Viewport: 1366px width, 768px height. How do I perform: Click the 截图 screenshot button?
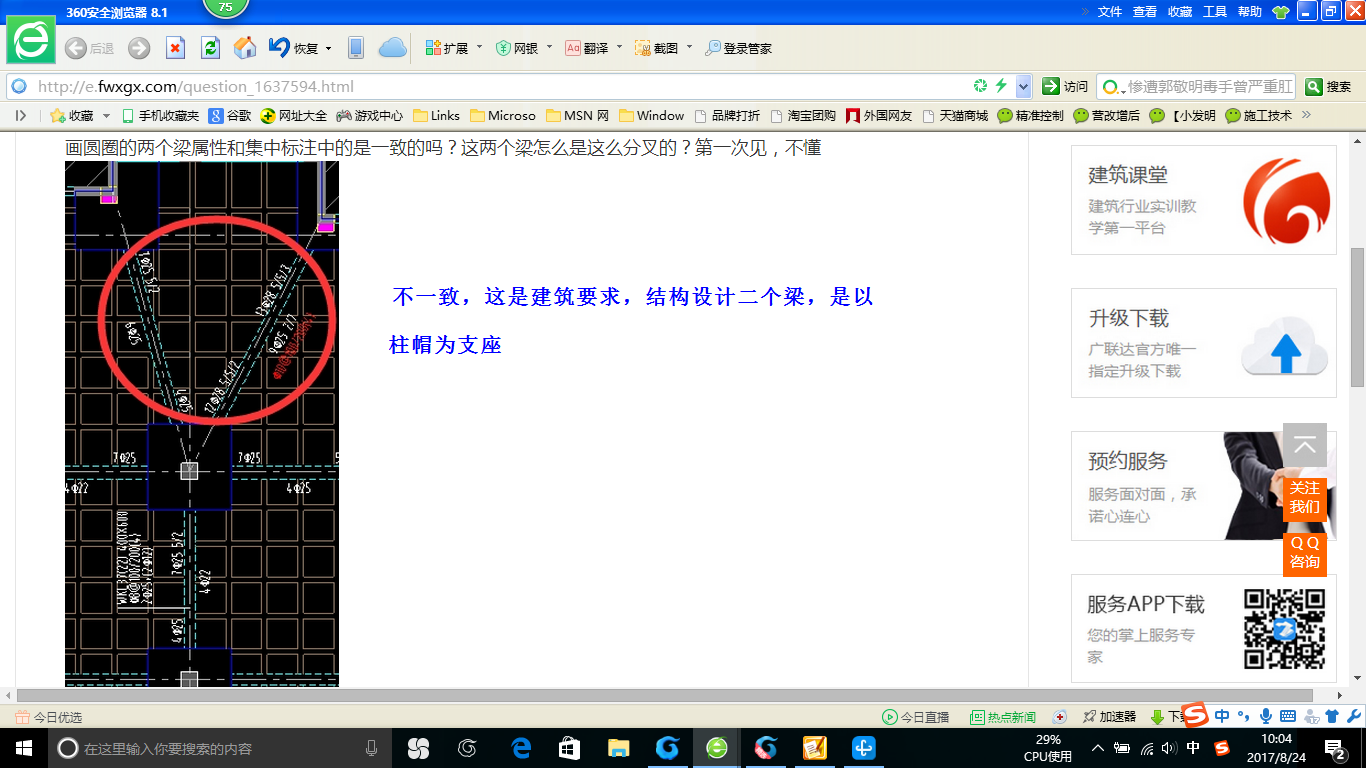(657, 48)
